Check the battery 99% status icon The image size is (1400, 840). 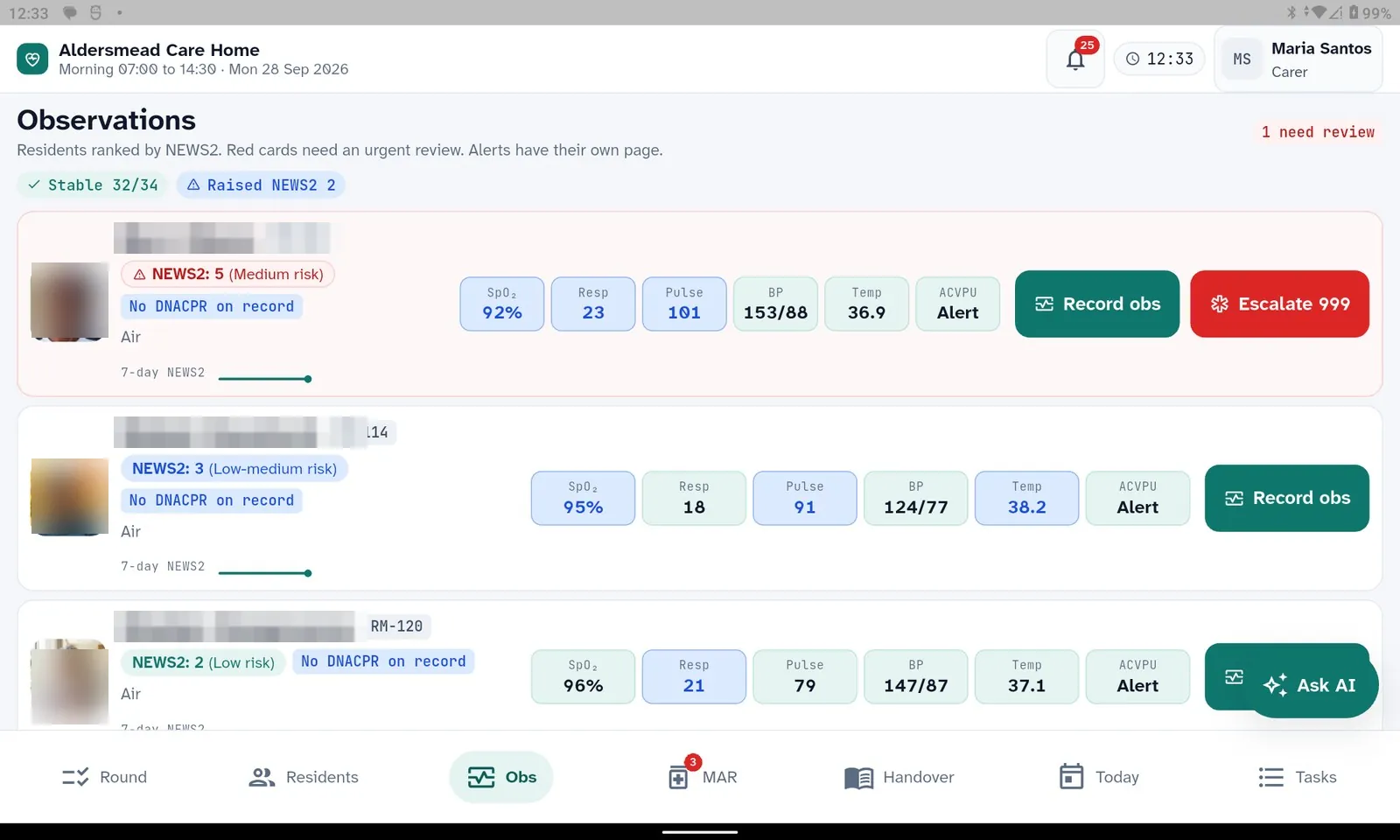tap(1370, 13)
